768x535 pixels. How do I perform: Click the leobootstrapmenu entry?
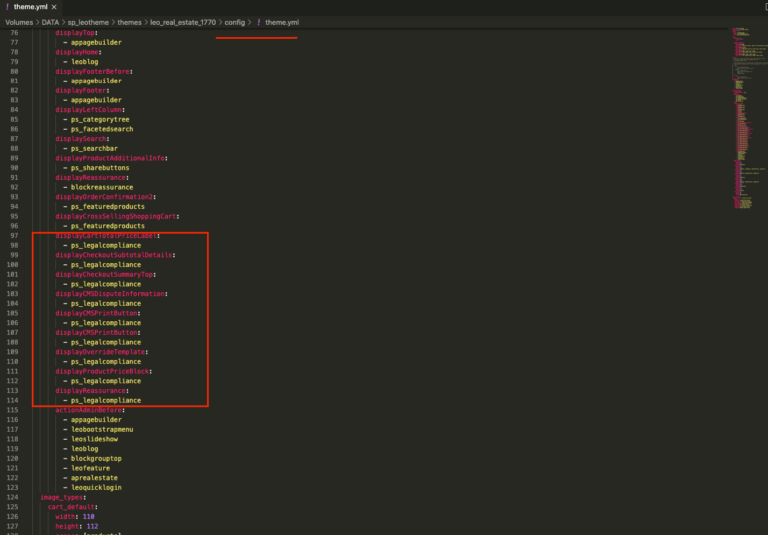[x=102, y=430]
